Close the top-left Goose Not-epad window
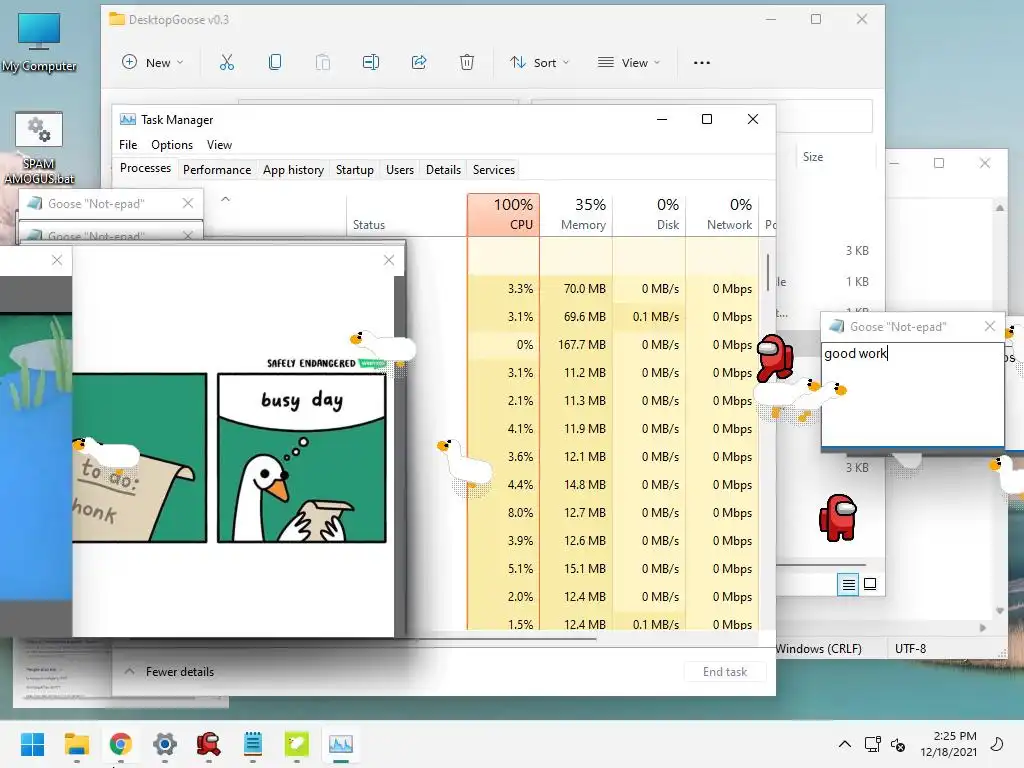Screen dimensions: 1024x768 tap(188, 203)
